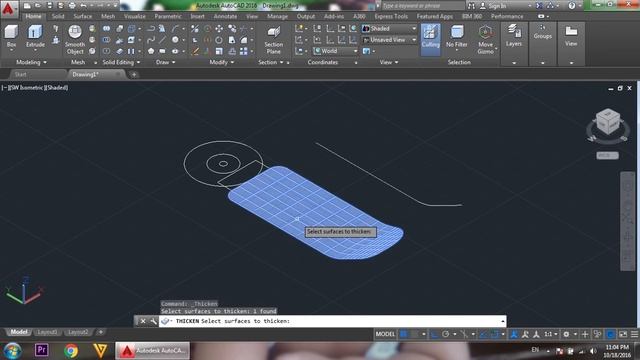Click the Sign In link
The image size is (640, 360).
497,6
